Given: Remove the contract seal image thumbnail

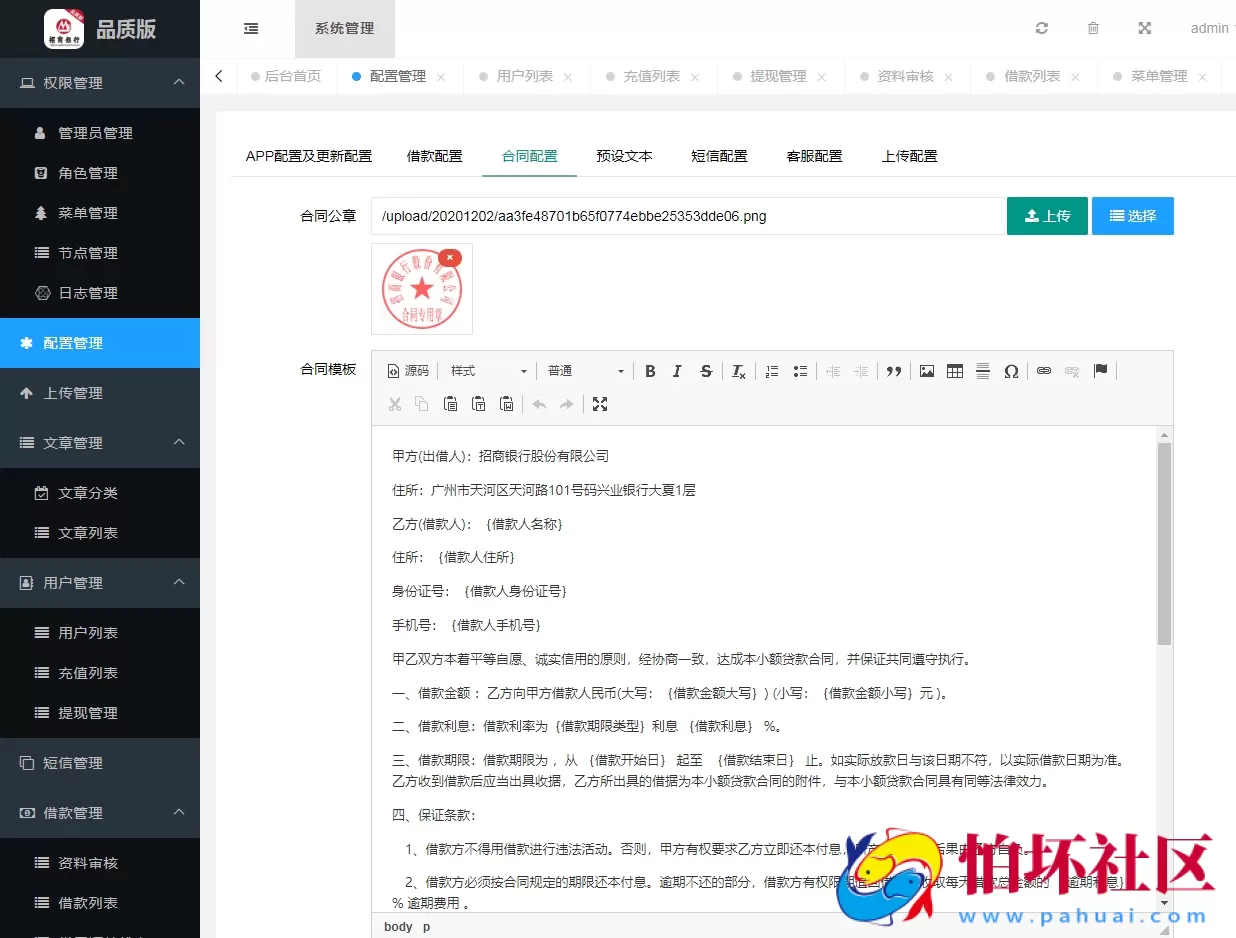Looking at the screenshot, I should pyautogui.click(x=450, y=256).
